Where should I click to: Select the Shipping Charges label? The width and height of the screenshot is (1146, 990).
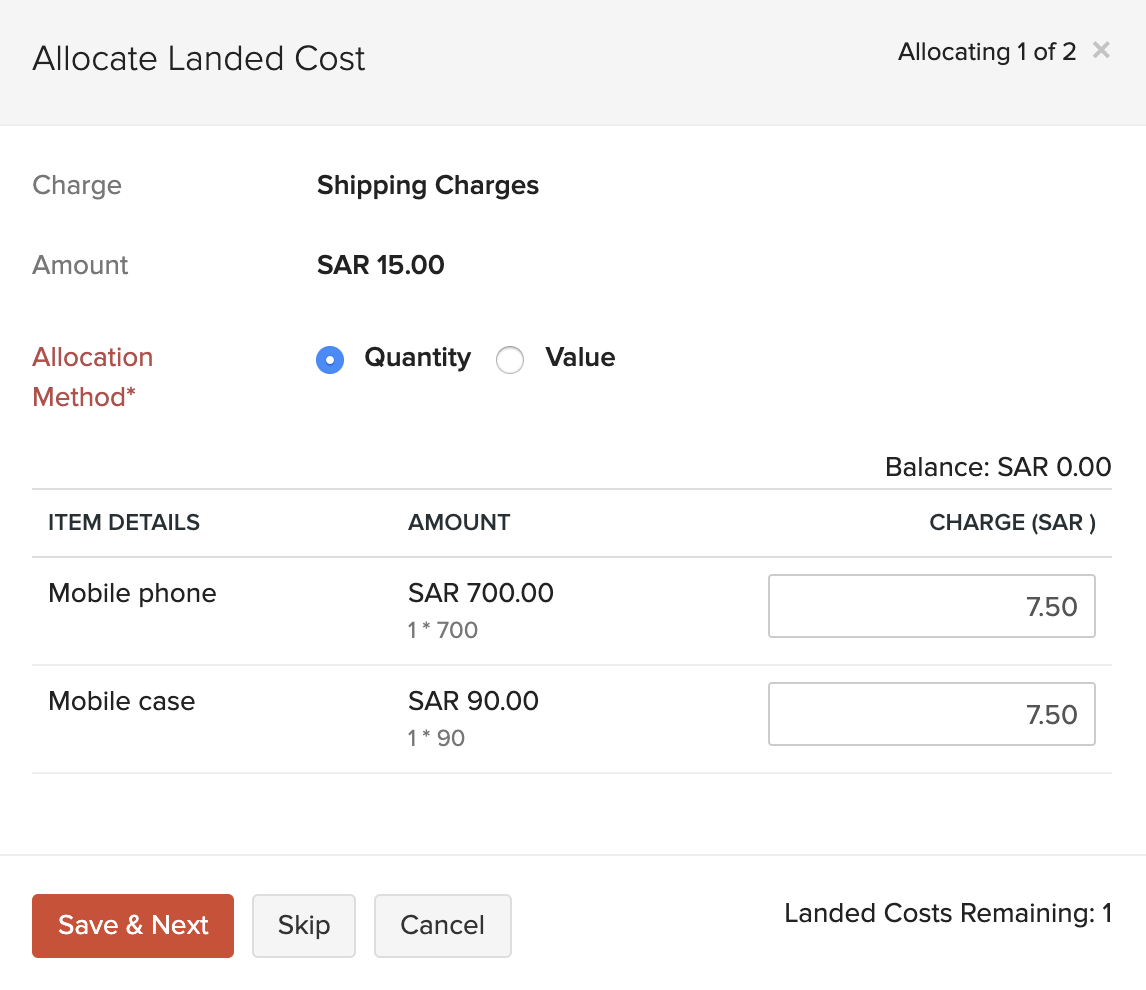tap(427, 185)
